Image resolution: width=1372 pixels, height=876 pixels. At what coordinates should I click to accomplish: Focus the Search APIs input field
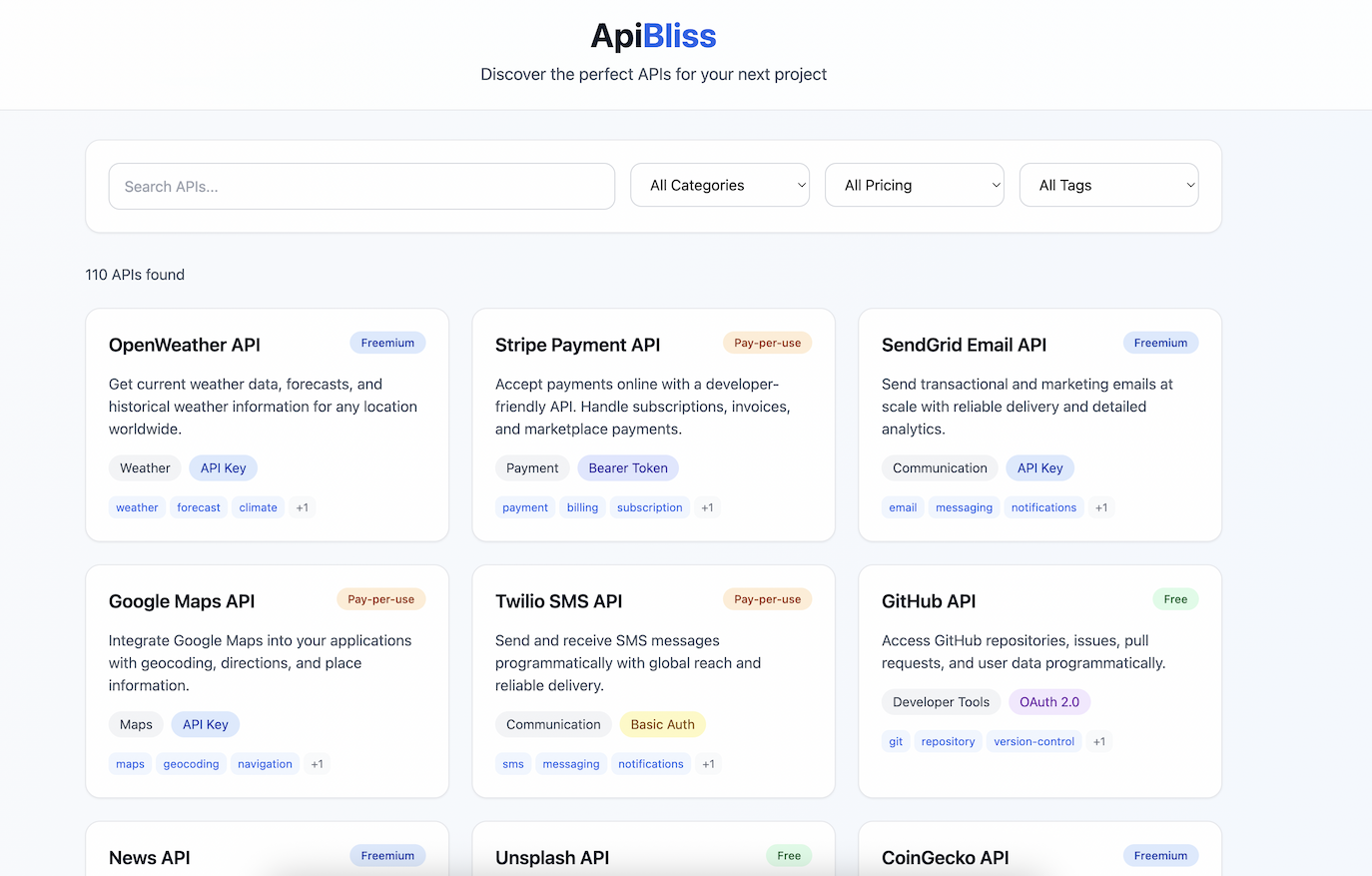(x=361, y=187)
